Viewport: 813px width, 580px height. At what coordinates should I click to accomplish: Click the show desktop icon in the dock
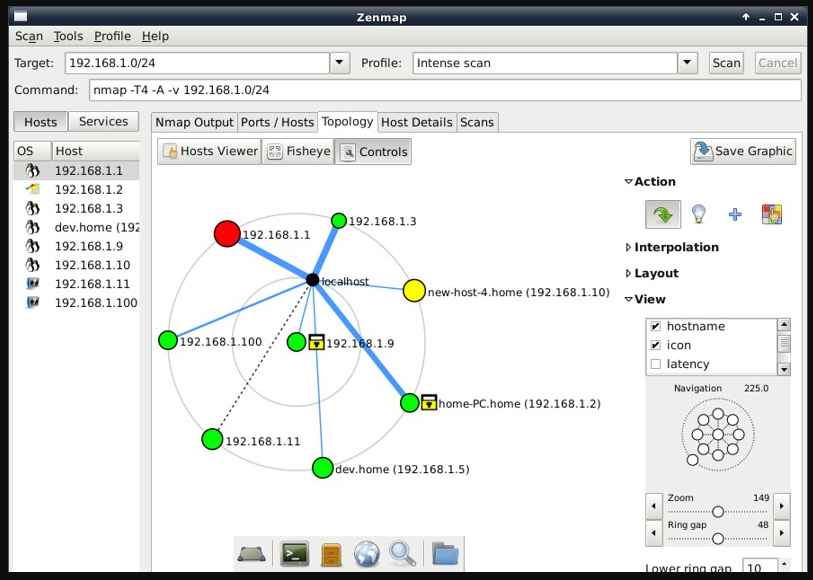coord(251,555)
